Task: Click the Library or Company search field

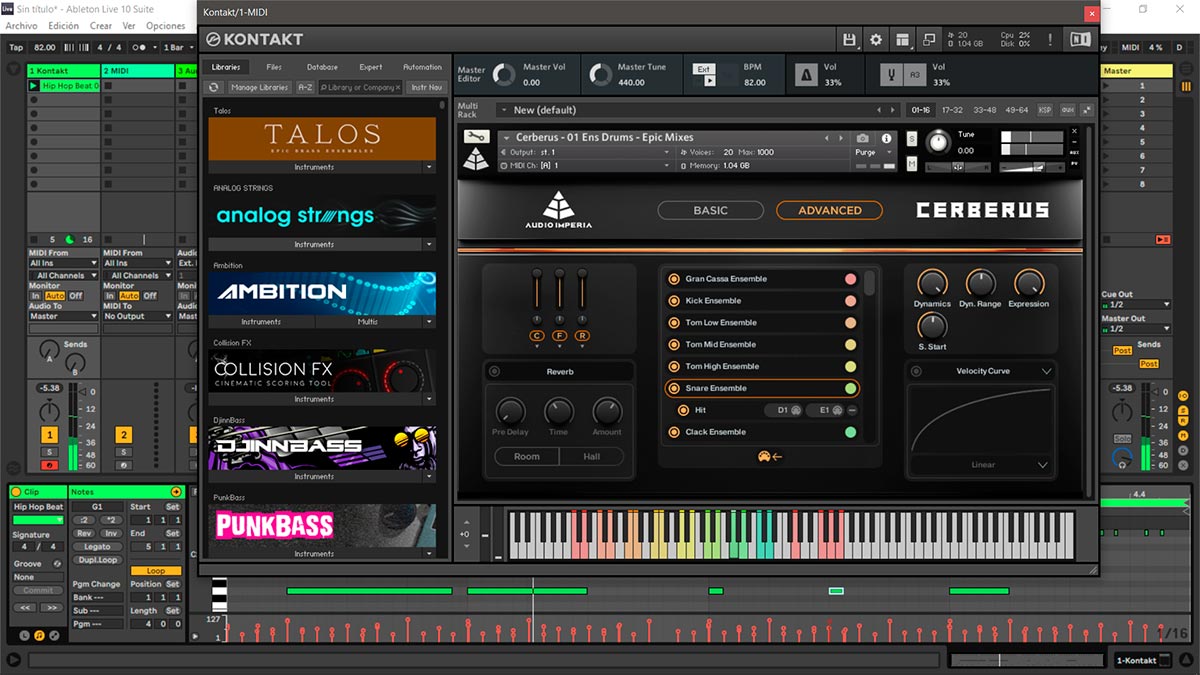Action: tap(360, 88)
